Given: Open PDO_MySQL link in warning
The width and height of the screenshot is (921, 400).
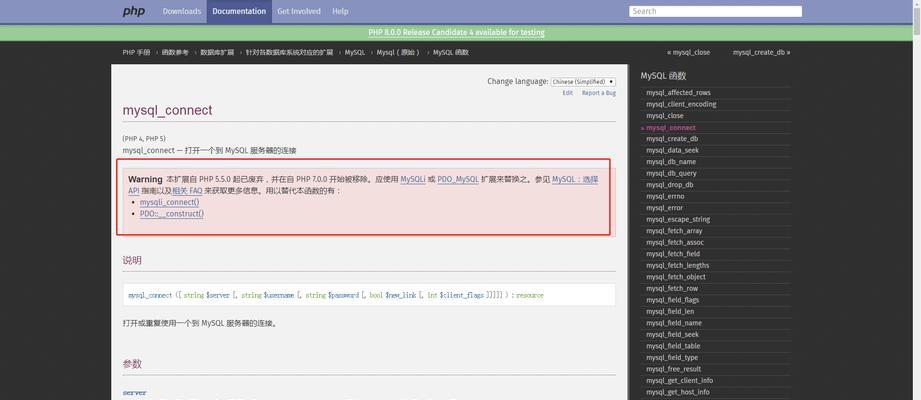Looking at the screenshot, I should coord(458,179).
